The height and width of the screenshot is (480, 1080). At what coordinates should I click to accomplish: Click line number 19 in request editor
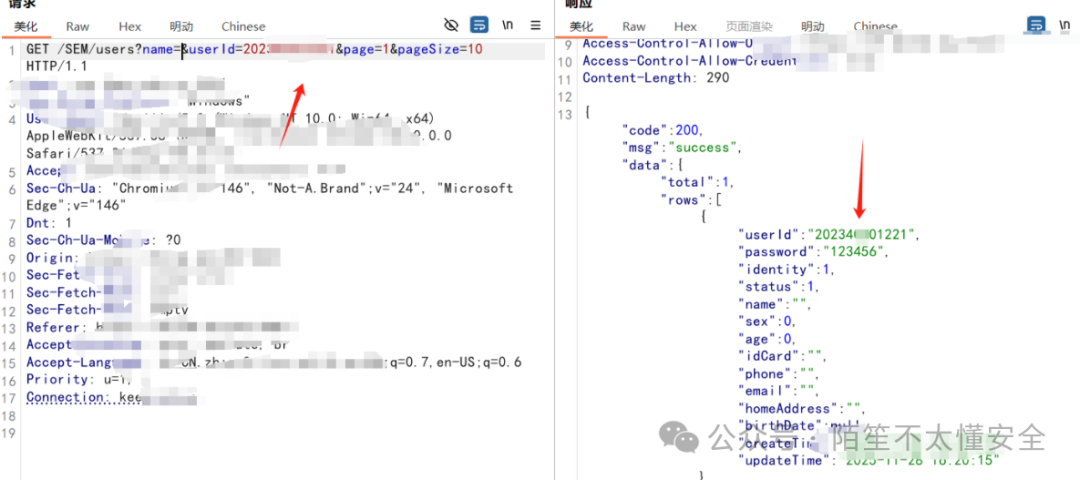coord(8,432)
